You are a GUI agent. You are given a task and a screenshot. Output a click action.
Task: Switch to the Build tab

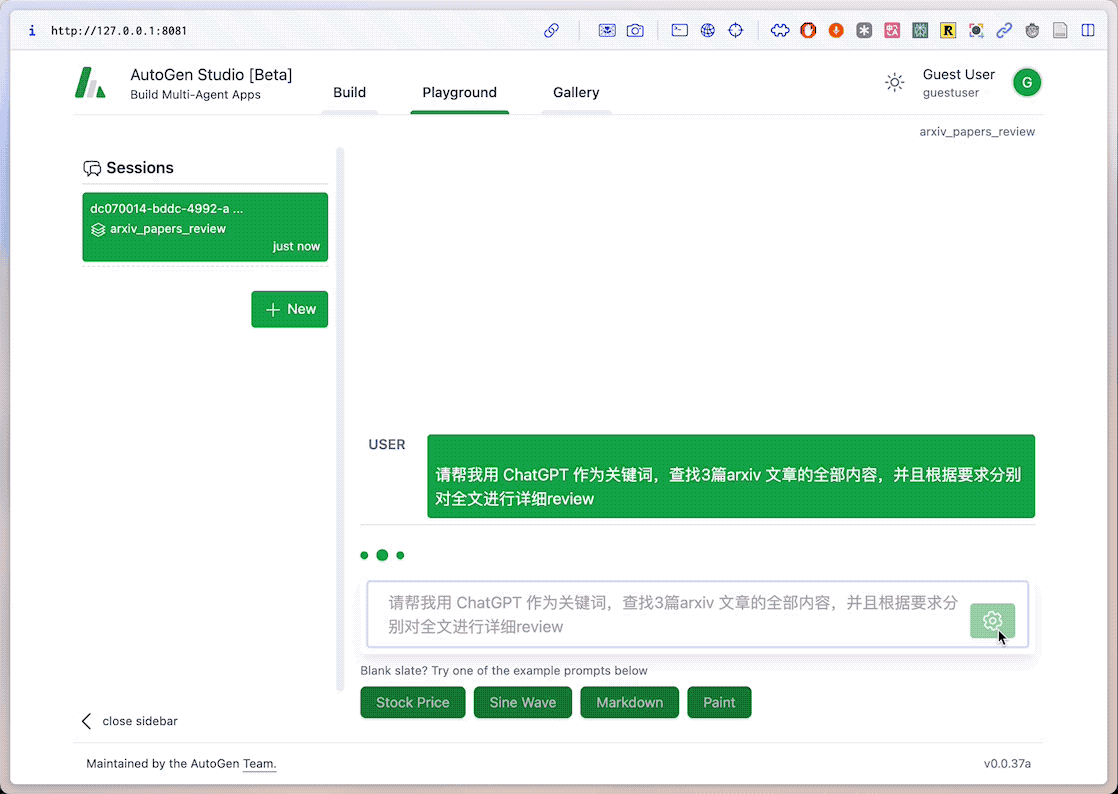coord(349,92)
